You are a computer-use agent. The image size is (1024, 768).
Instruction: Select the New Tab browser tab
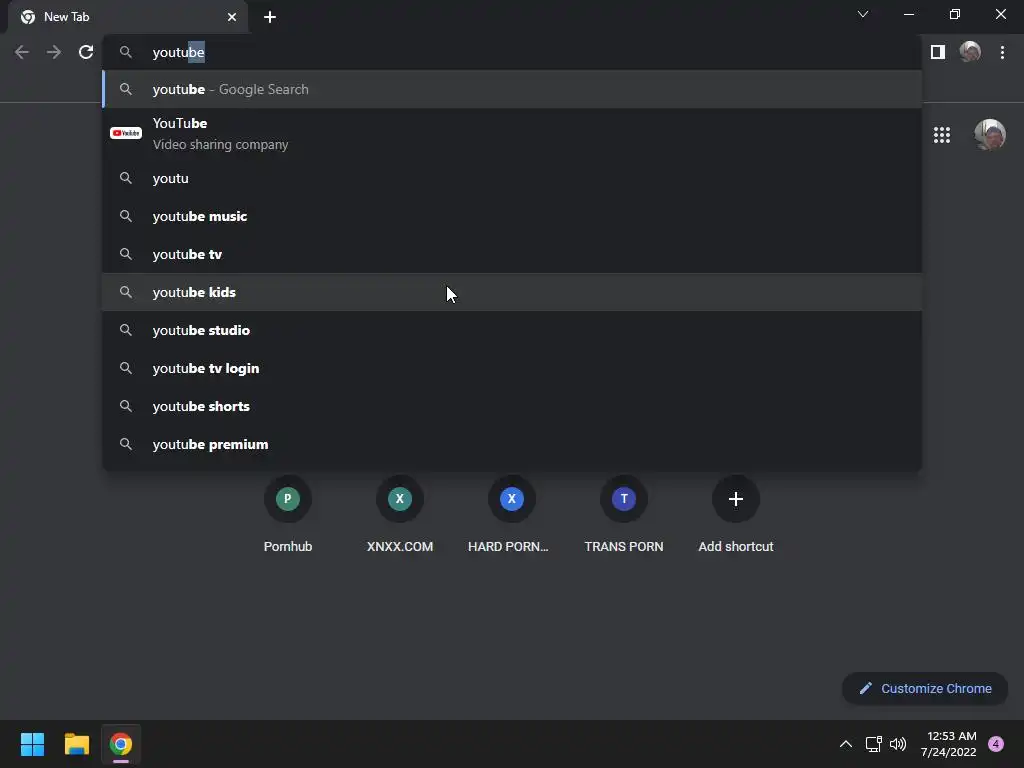pos(128,17)
